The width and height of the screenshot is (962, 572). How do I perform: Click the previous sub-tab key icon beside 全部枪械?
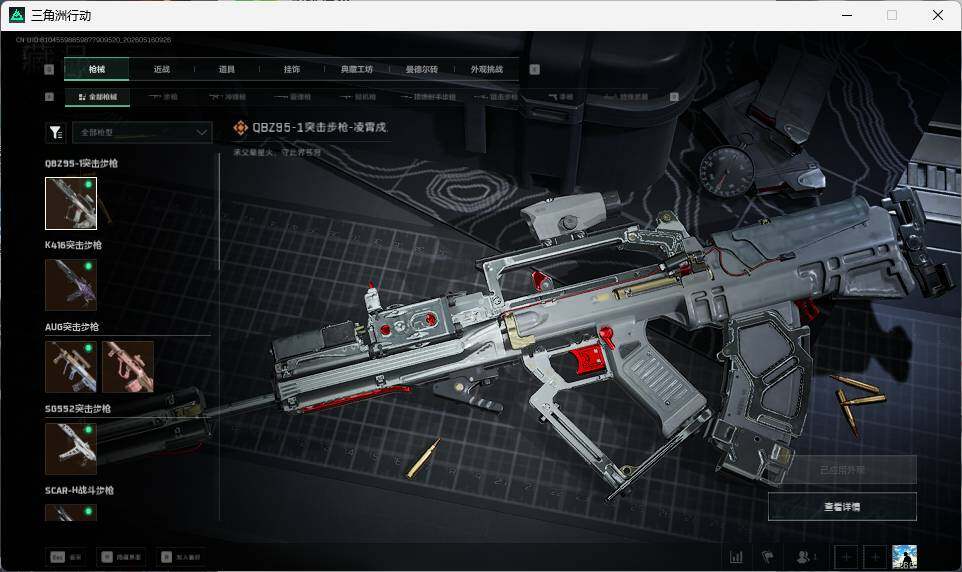pos(50,97)
